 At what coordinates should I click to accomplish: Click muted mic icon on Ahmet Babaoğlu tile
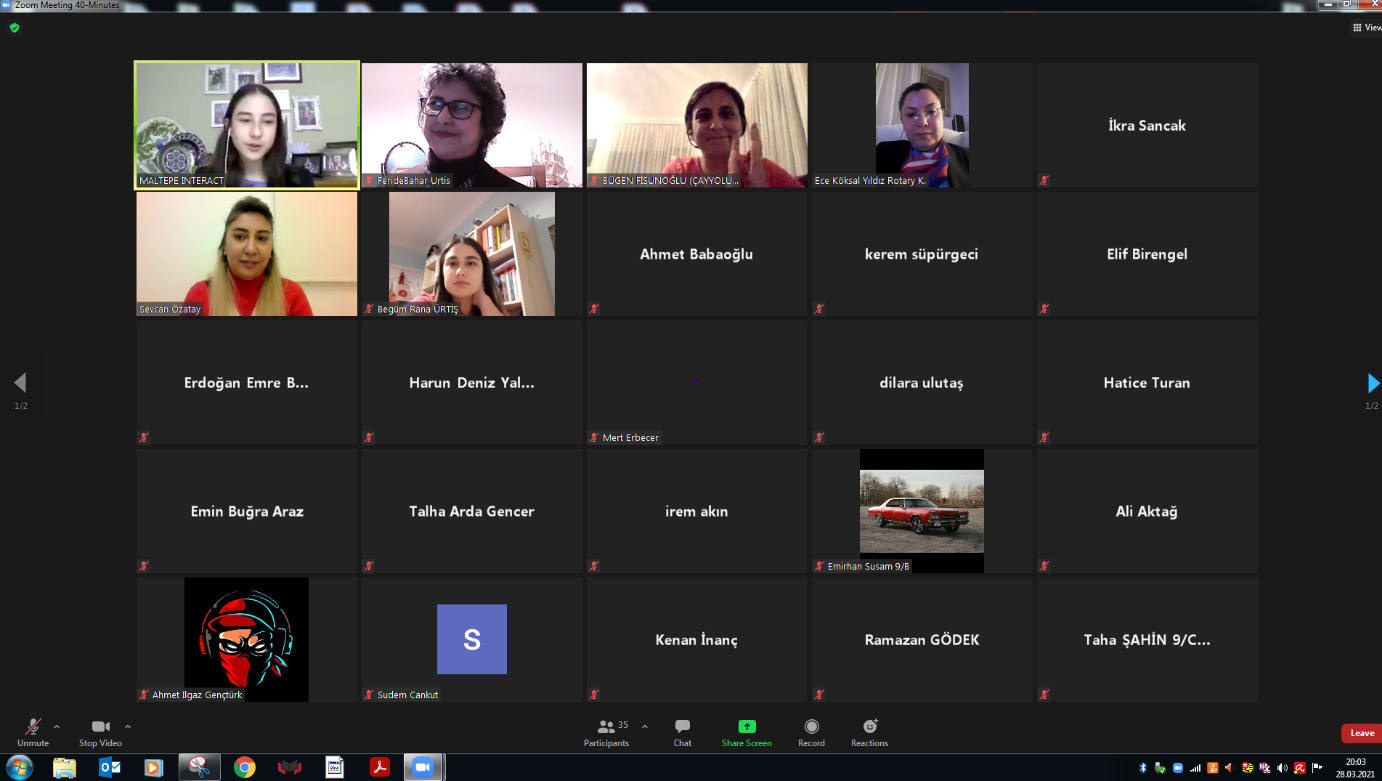594,309
